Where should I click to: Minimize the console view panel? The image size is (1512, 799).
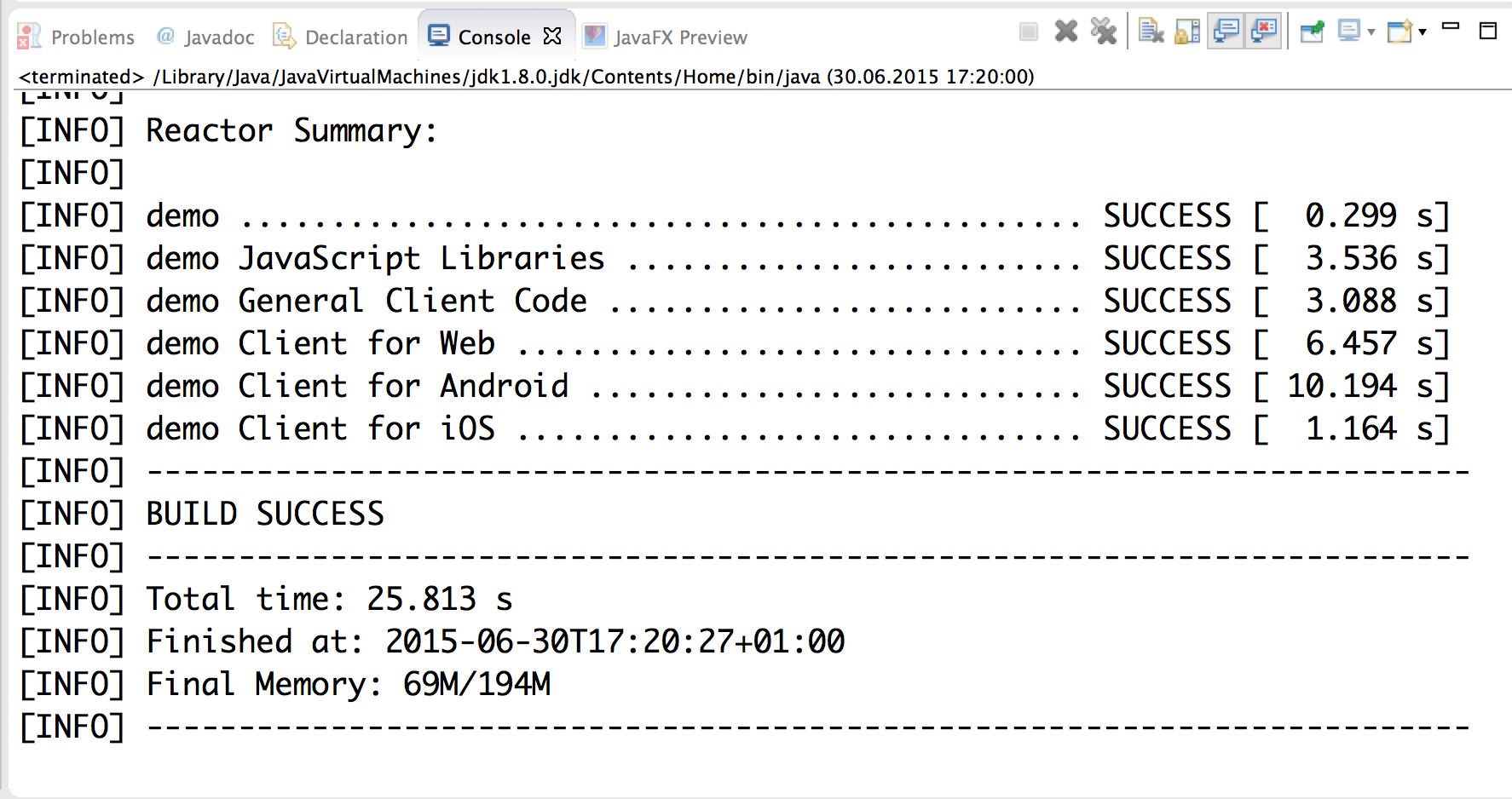1451,27
